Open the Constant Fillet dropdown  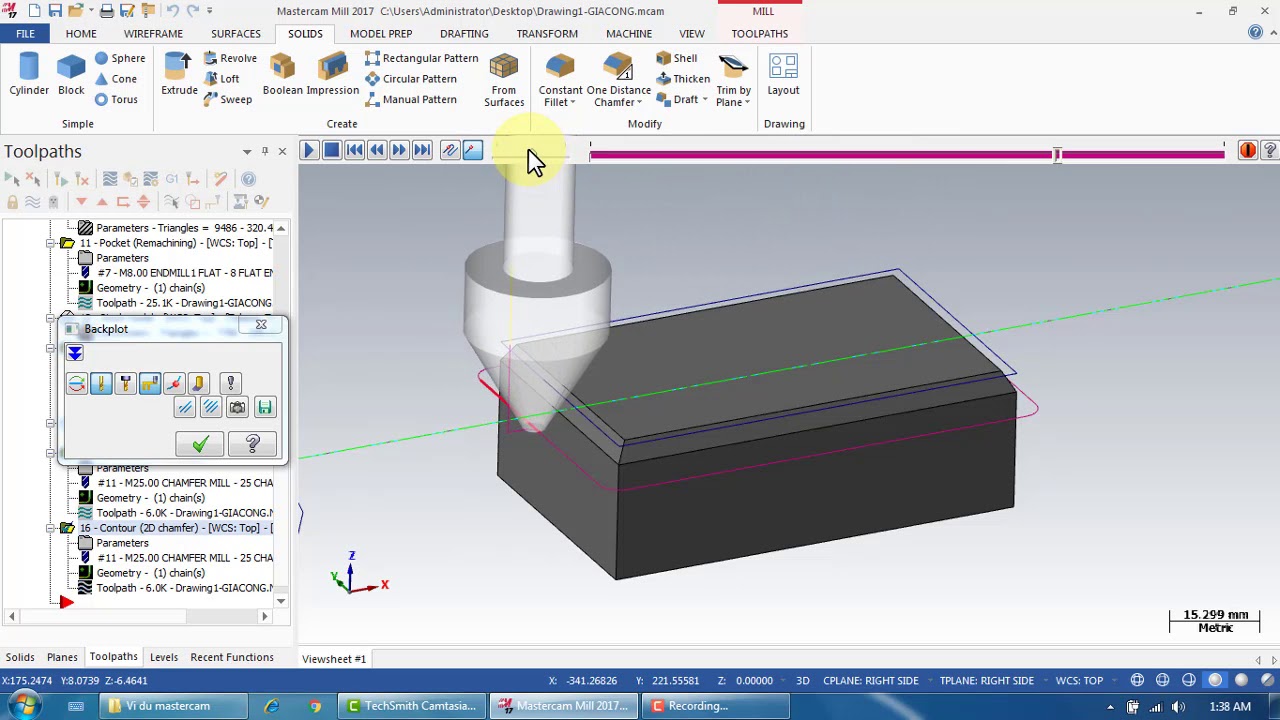coord(573,102)
